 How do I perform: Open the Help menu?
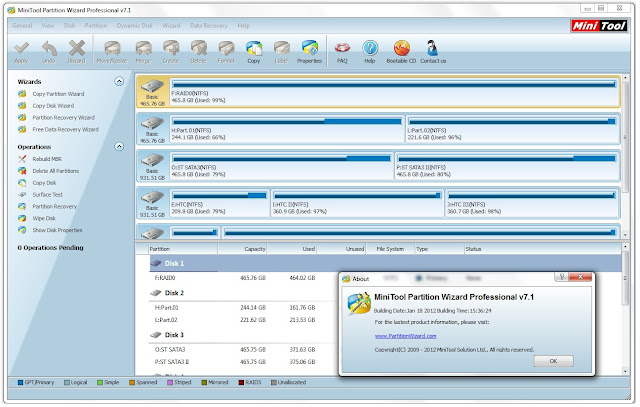coord(244,26)
